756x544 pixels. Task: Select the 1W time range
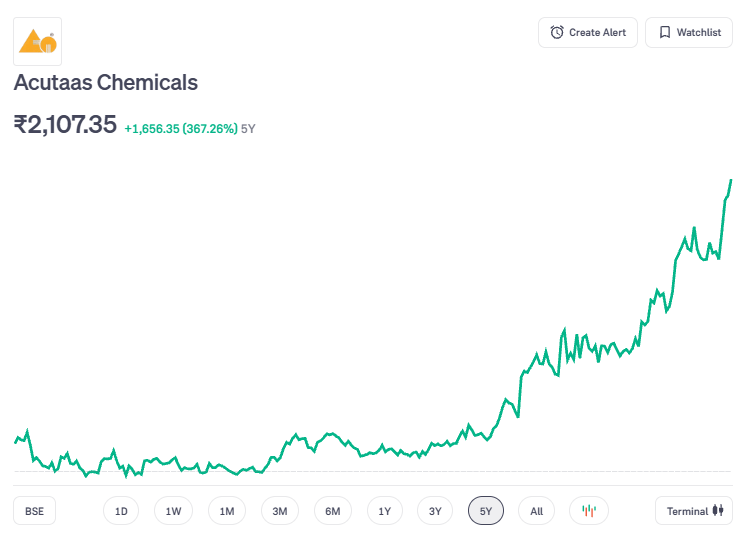click(173, 511)
